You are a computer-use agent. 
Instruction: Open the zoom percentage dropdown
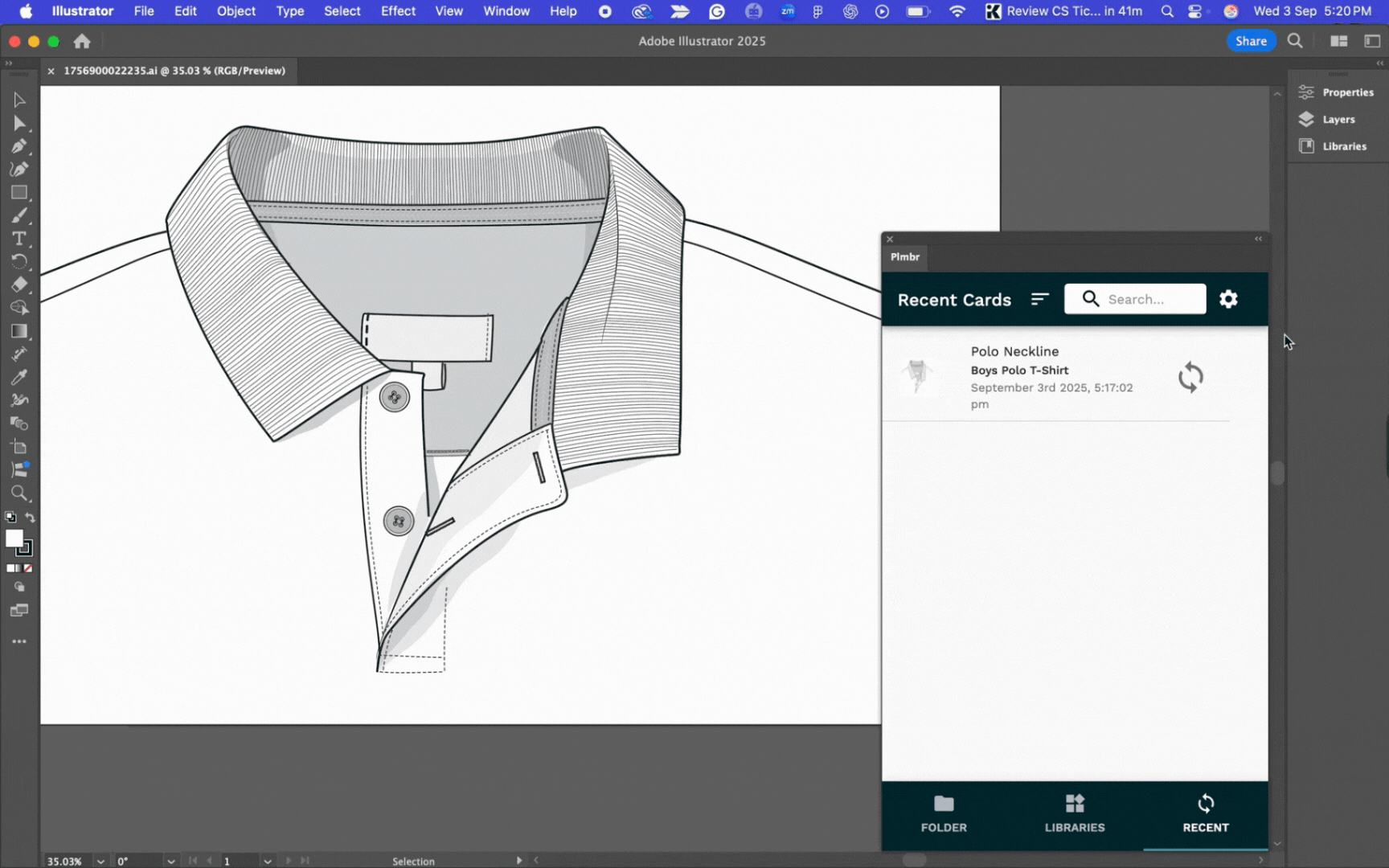coord(100,861)
